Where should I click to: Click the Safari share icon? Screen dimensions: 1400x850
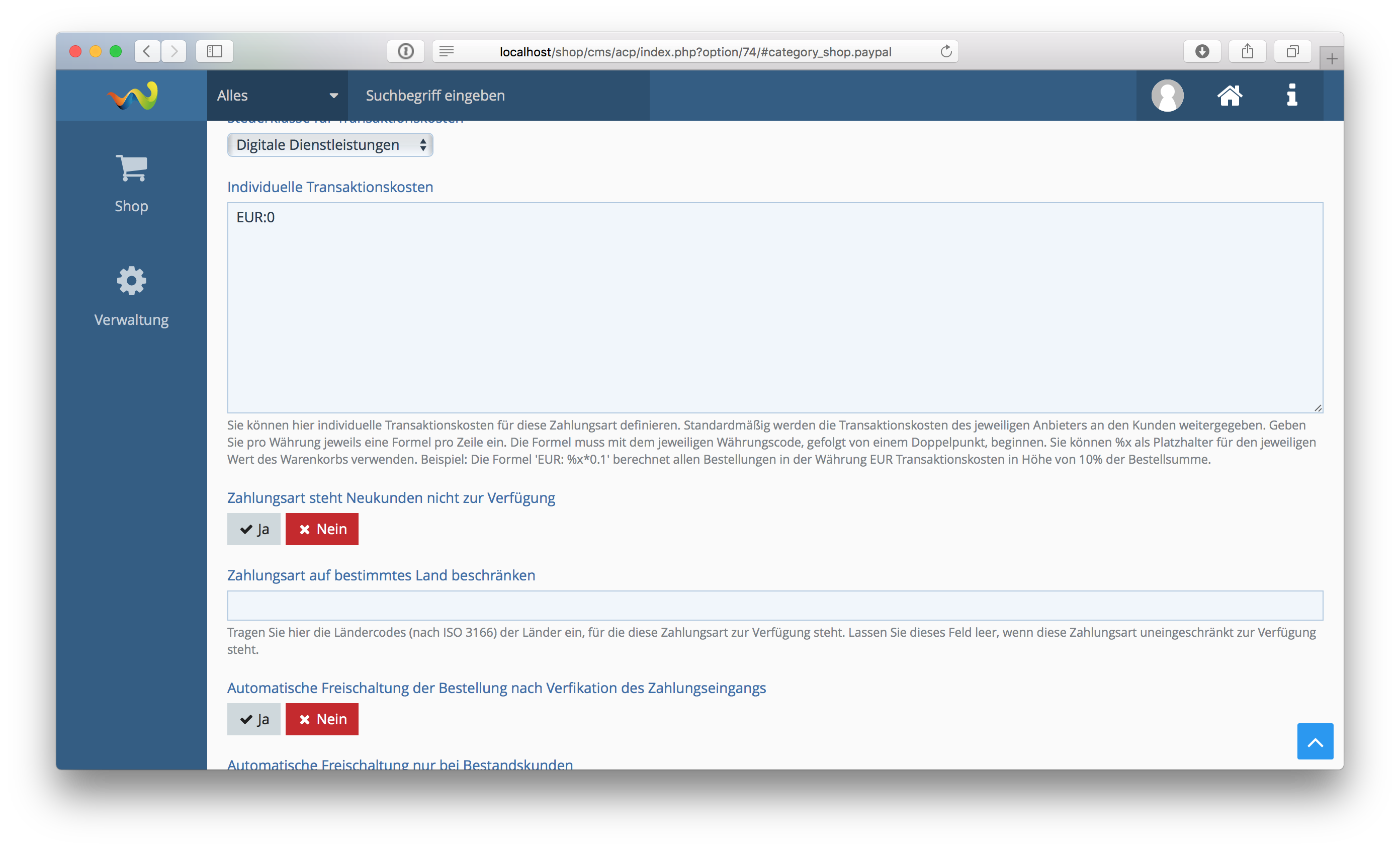[x=1247, y=51]
